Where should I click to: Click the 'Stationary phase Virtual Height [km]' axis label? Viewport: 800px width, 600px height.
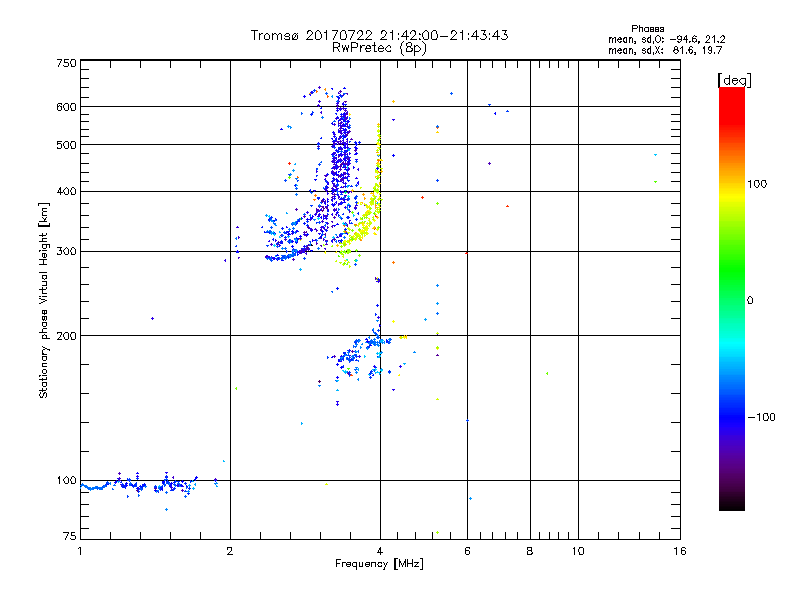coord(43,300)
